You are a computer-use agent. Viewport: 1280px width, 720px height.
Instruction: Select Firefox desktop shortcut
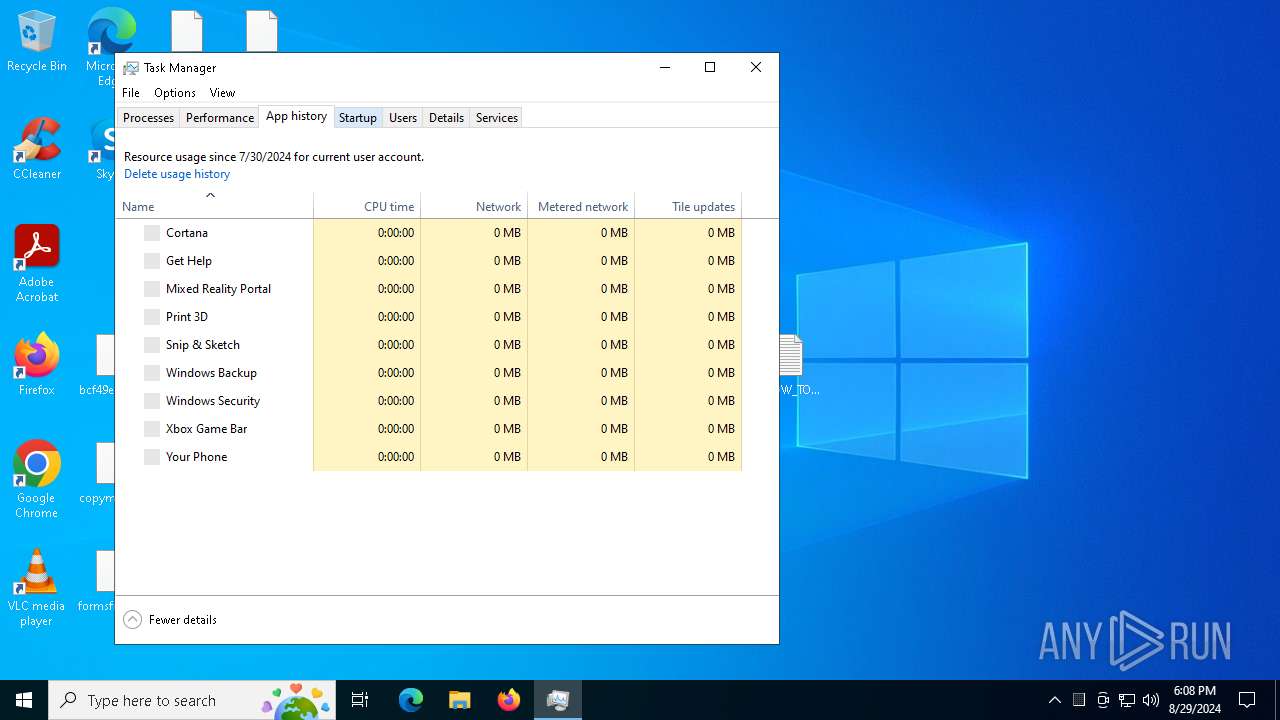(37, 365)
